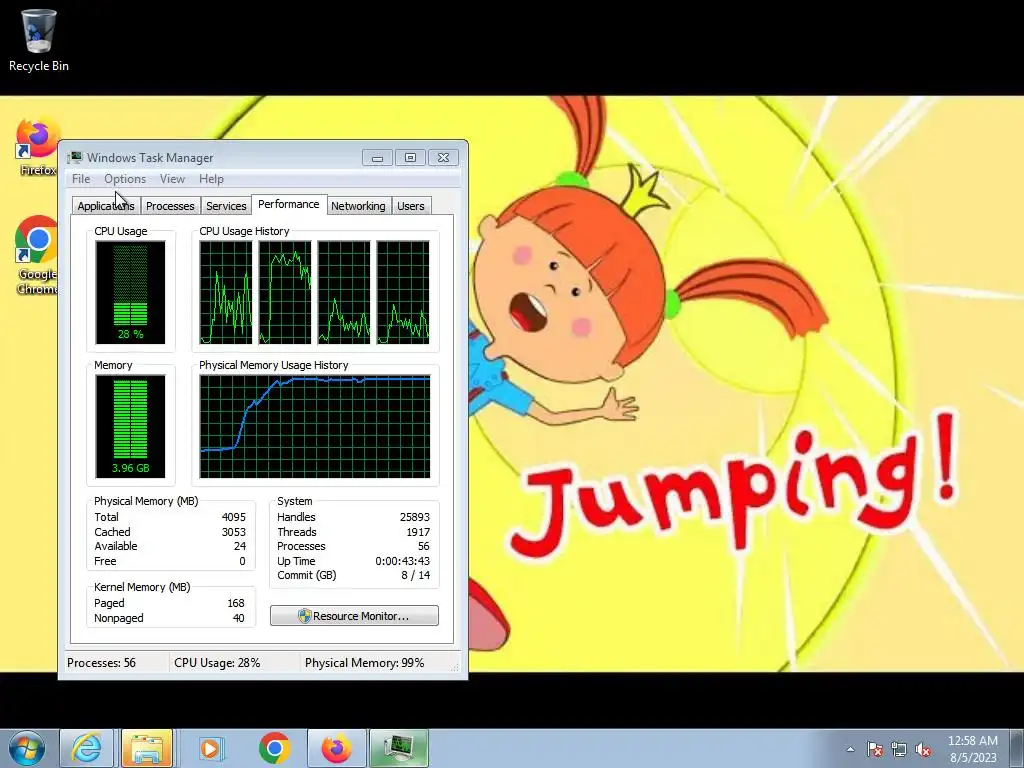Click the Total physical memory value 4095
Viewport: 1024px width, 768px height.
pyautogui.click(x=234, y=517)
